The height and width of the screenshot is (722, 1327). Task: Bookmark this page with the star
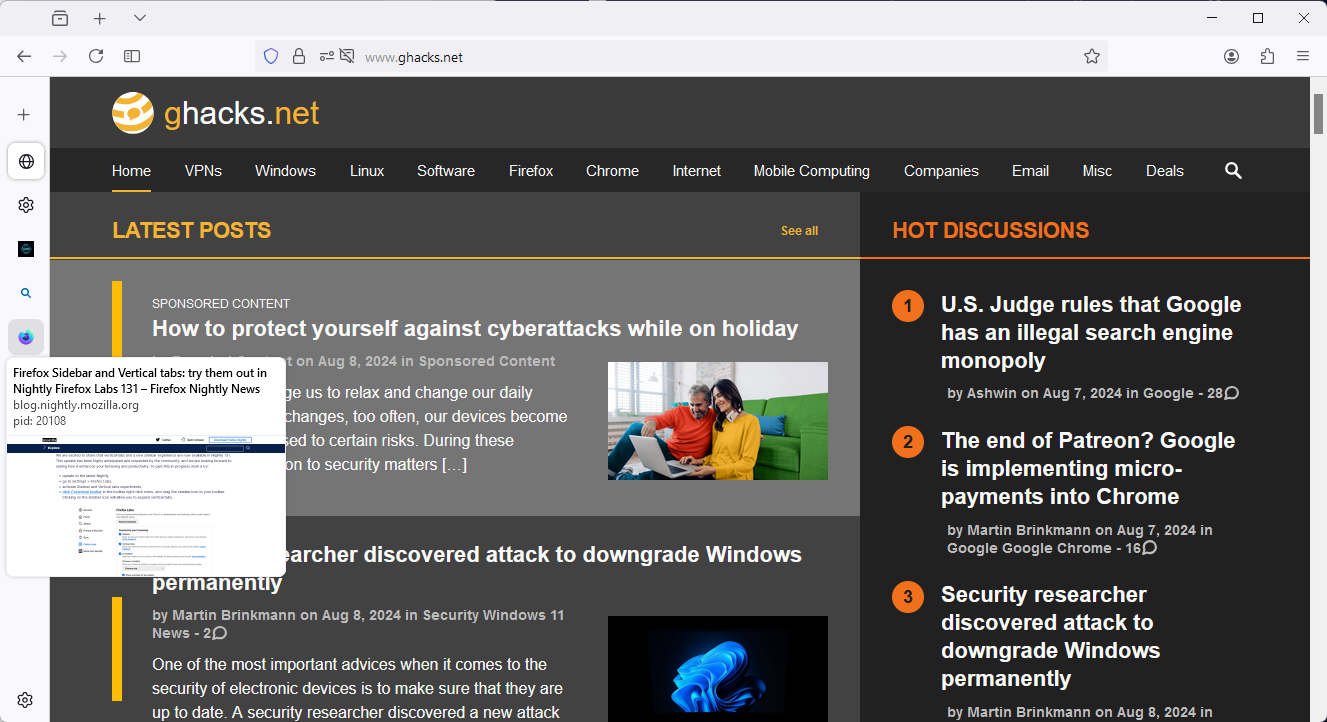[x=1092, y=56]
